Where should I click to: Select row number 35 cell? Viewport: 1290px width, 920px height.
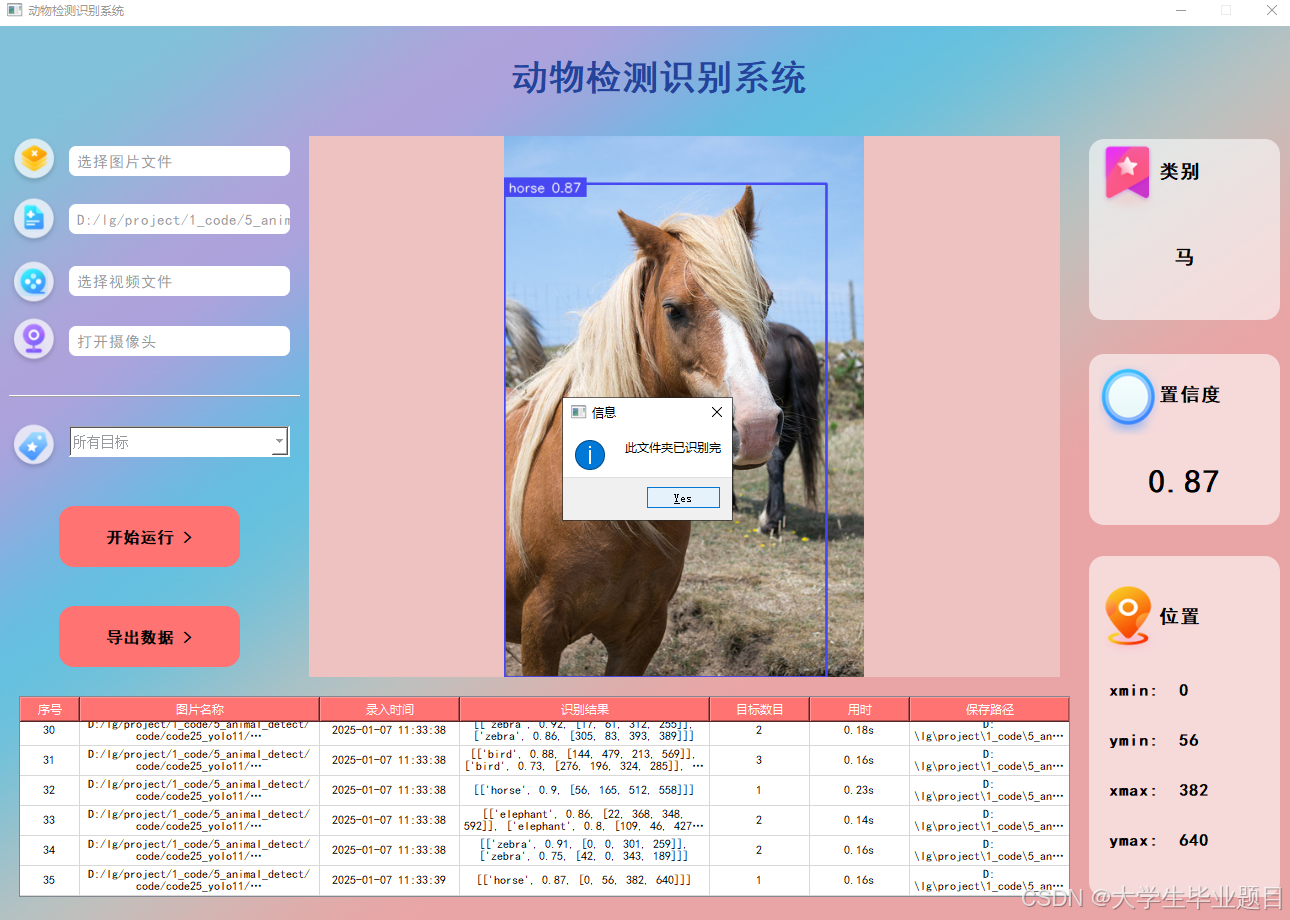tap(50, 880)
